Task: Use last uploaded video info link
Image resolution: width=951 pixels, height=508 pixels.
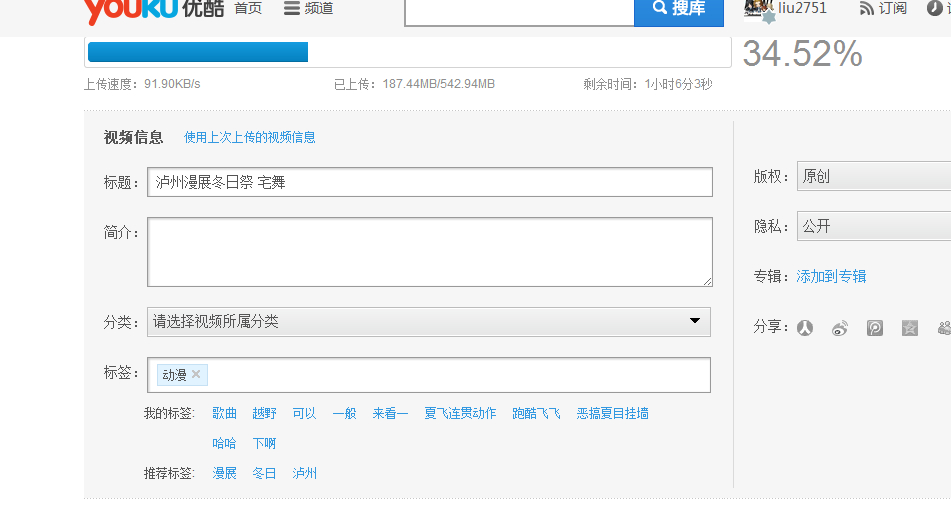Action: point(250,138)
